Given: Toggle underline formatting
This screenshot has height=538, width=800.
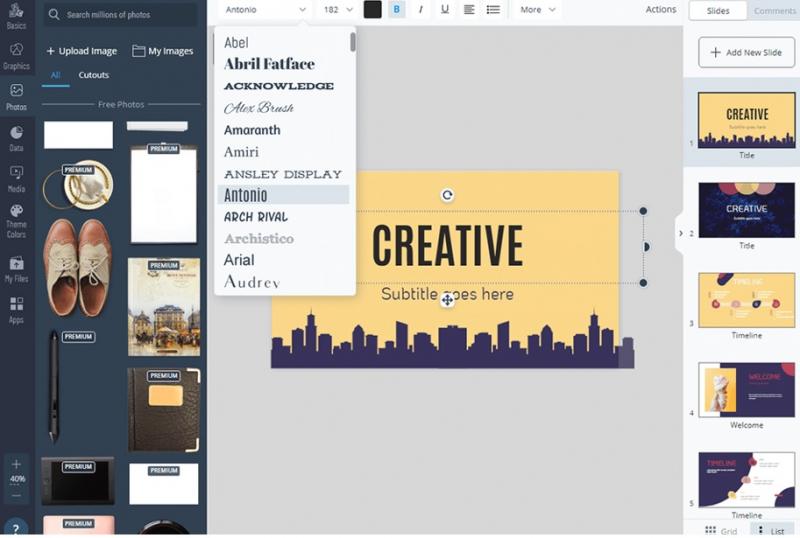Looking at the screenshot, I should coord(445,9).
